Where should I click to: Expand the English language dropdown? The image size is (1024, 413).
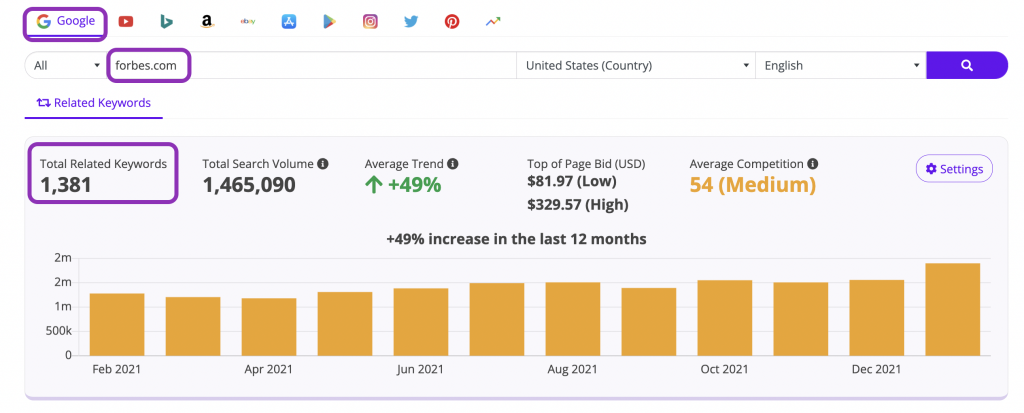840,66
